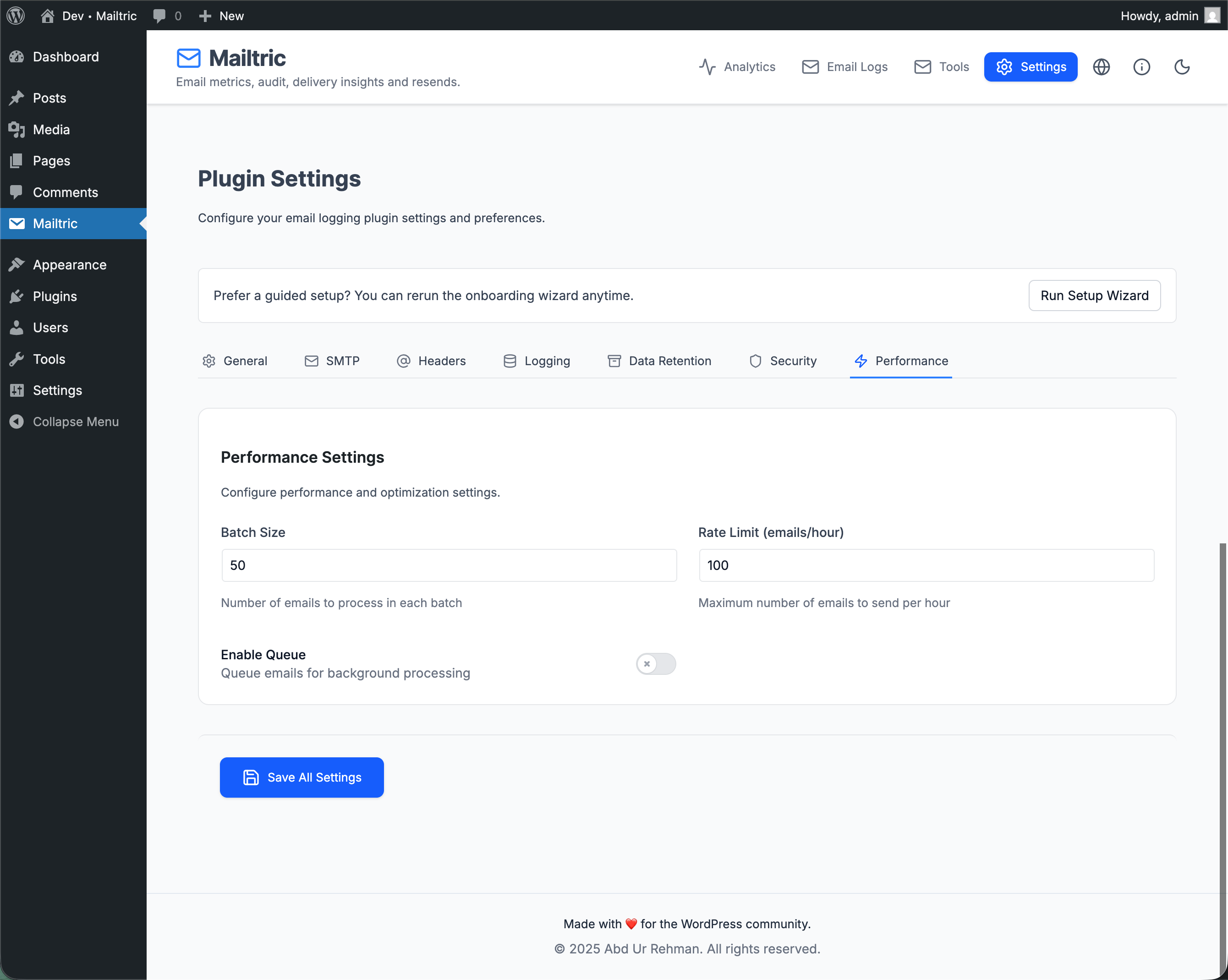1228x980 pixels.
Task: Open the Email Logs section
Action: click(x=844, y=66)
